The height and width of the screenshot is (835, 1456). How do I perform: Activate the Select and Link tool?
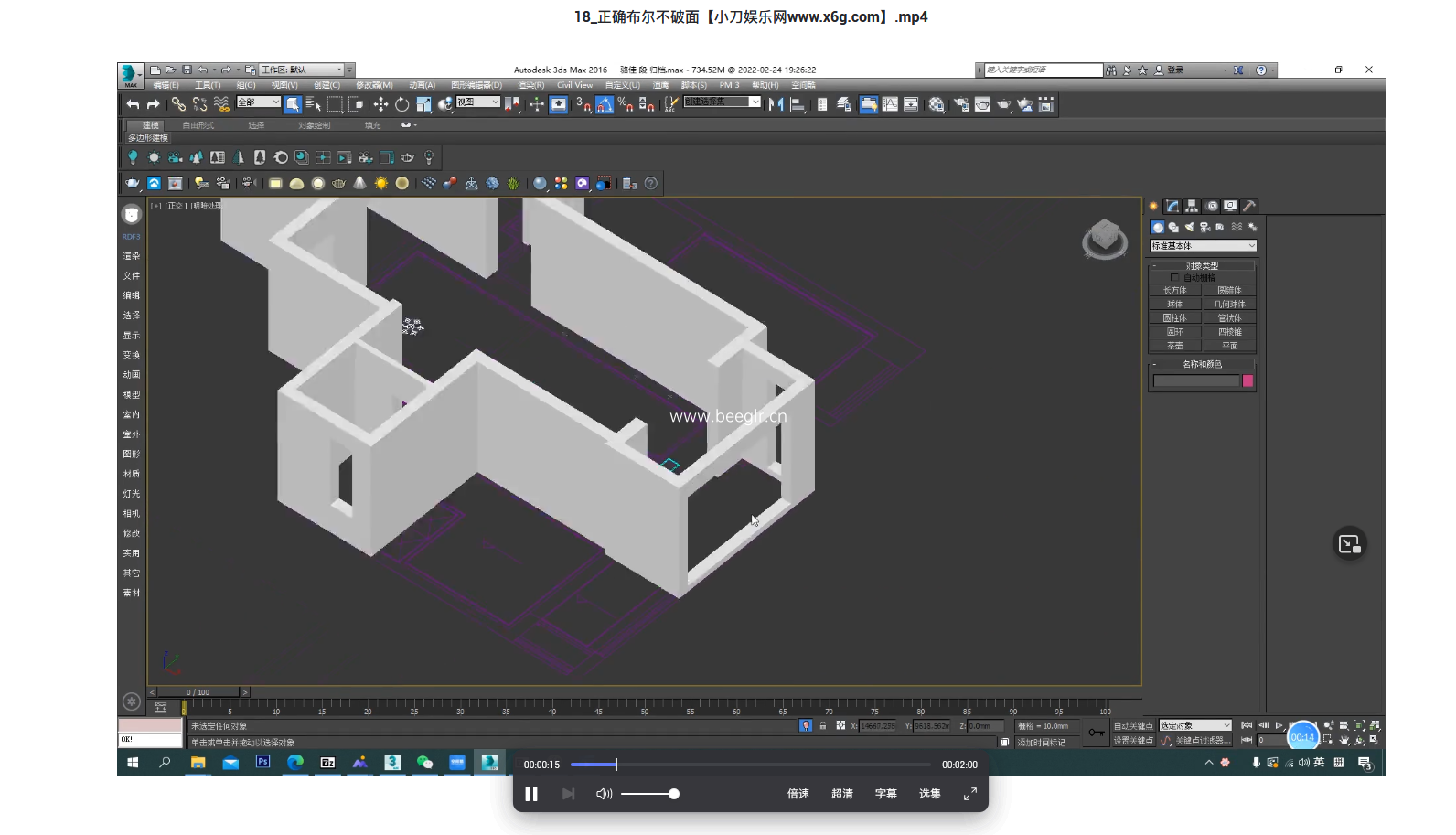178,104
